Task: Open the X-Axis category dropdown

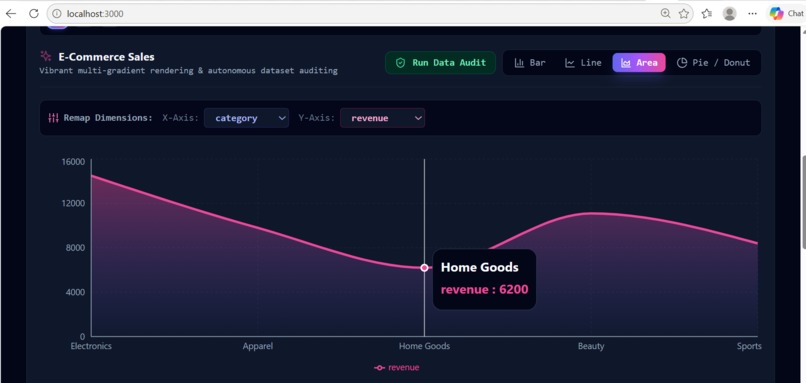Action: tap(246, 118)
